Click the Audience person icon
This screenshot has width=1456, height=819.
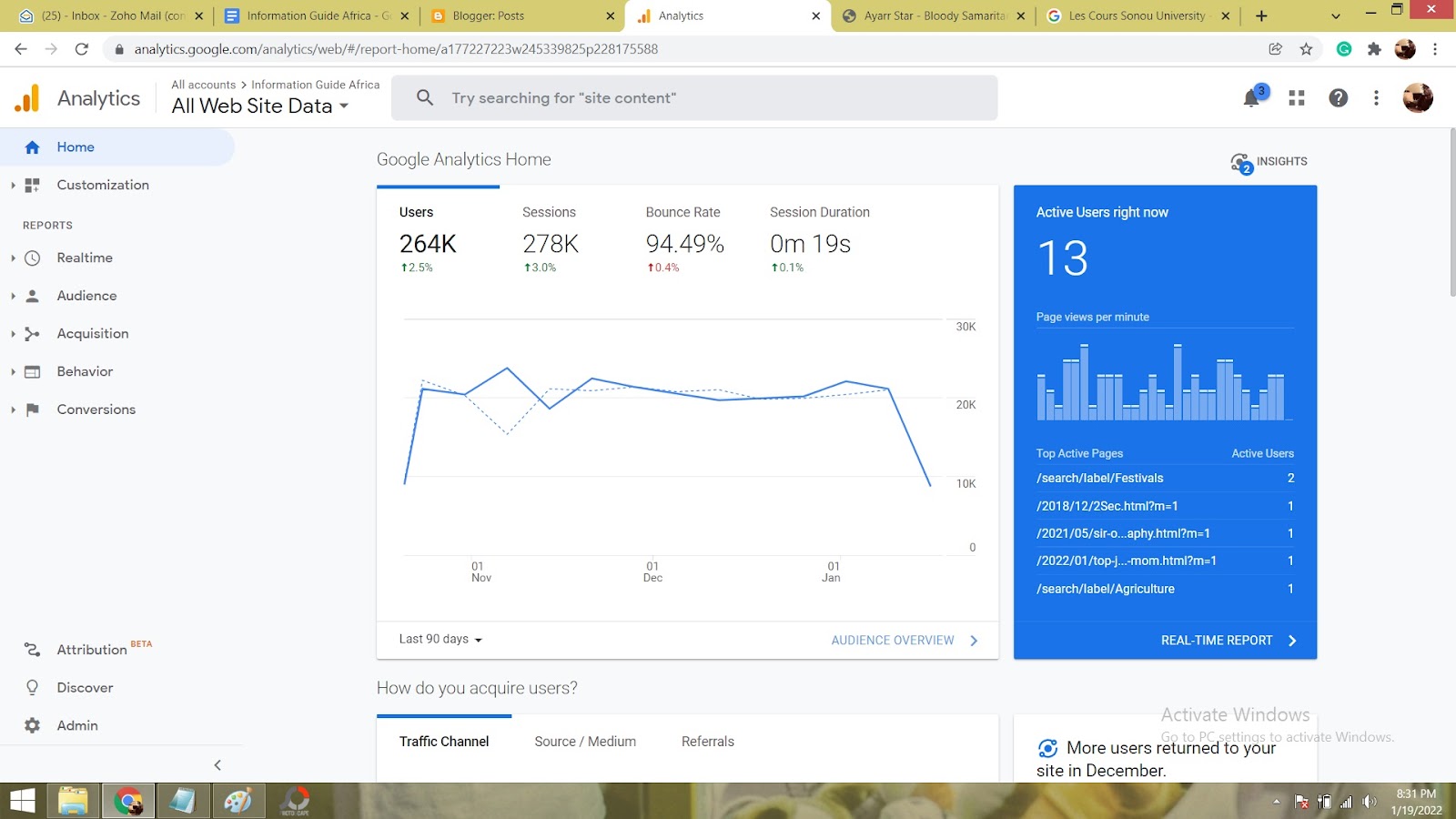point(33,296)
